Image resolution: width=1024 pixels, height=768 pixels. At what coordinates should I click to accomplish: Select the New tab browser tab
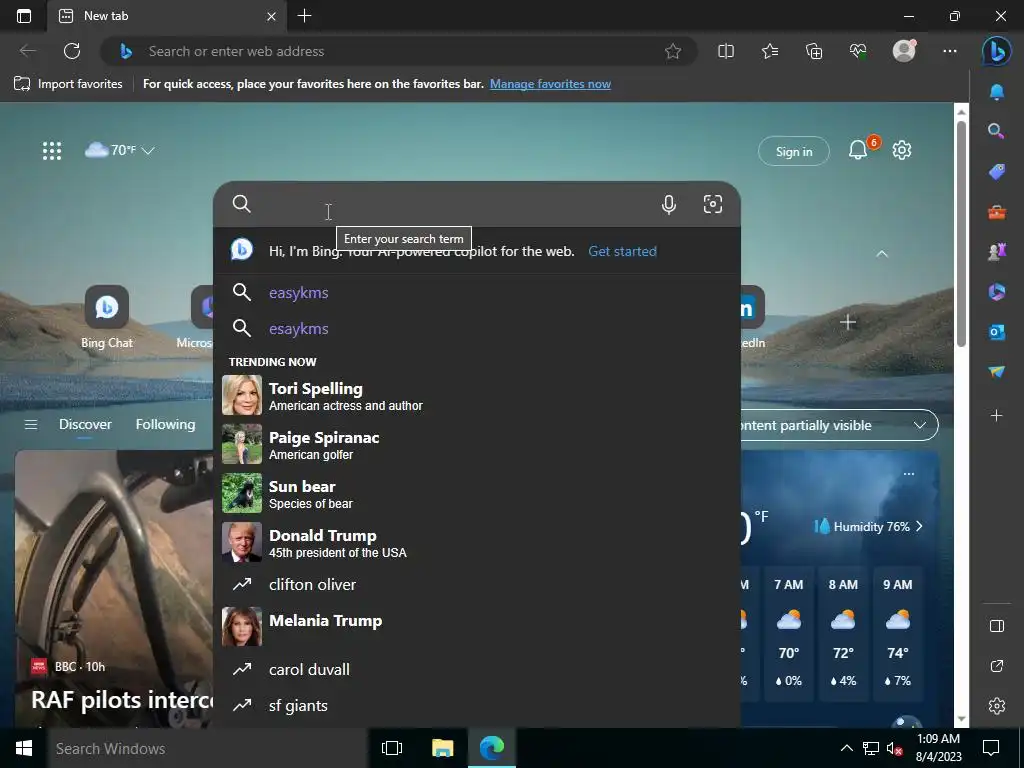[167, 16]
